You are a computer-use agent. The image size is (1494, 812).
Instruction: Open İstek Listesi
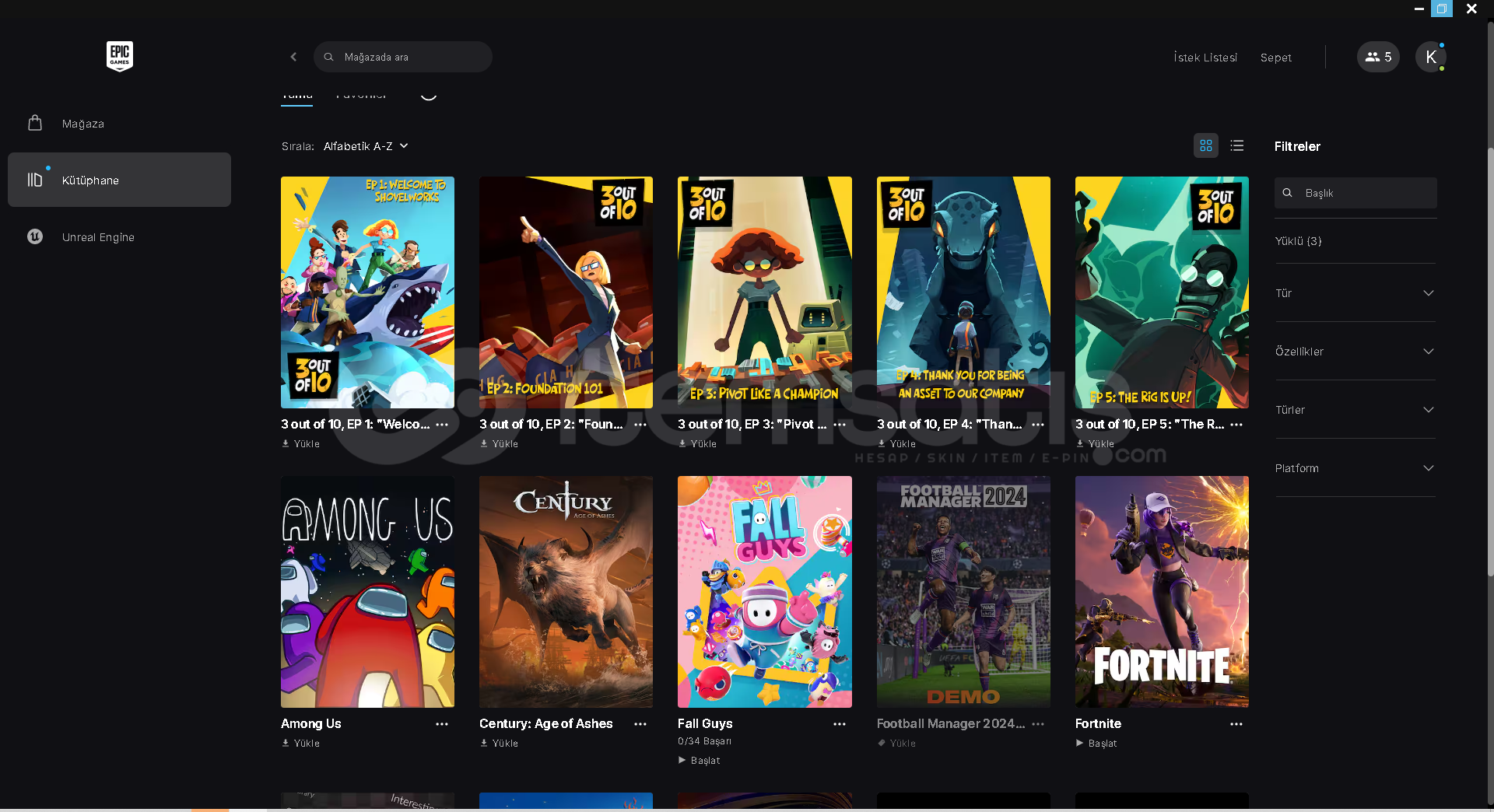[x=1205, y=58]
